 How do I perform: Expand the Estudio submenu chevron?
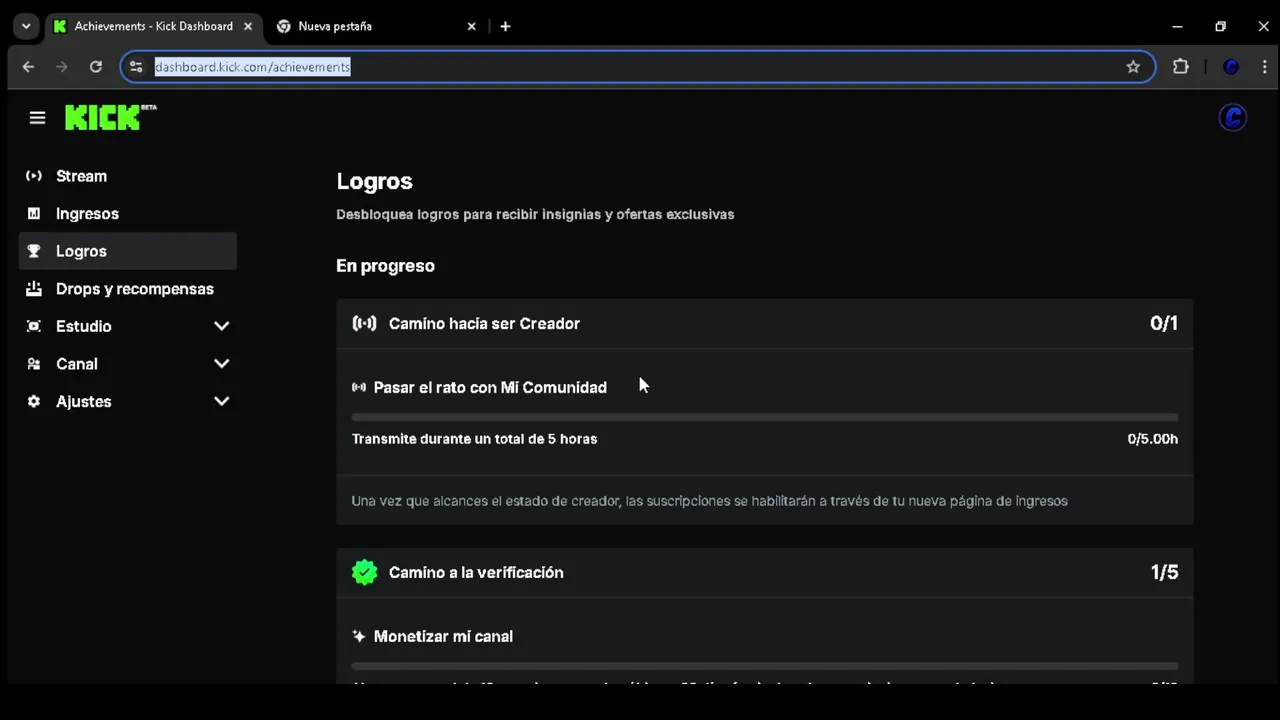tap(222, 326)
